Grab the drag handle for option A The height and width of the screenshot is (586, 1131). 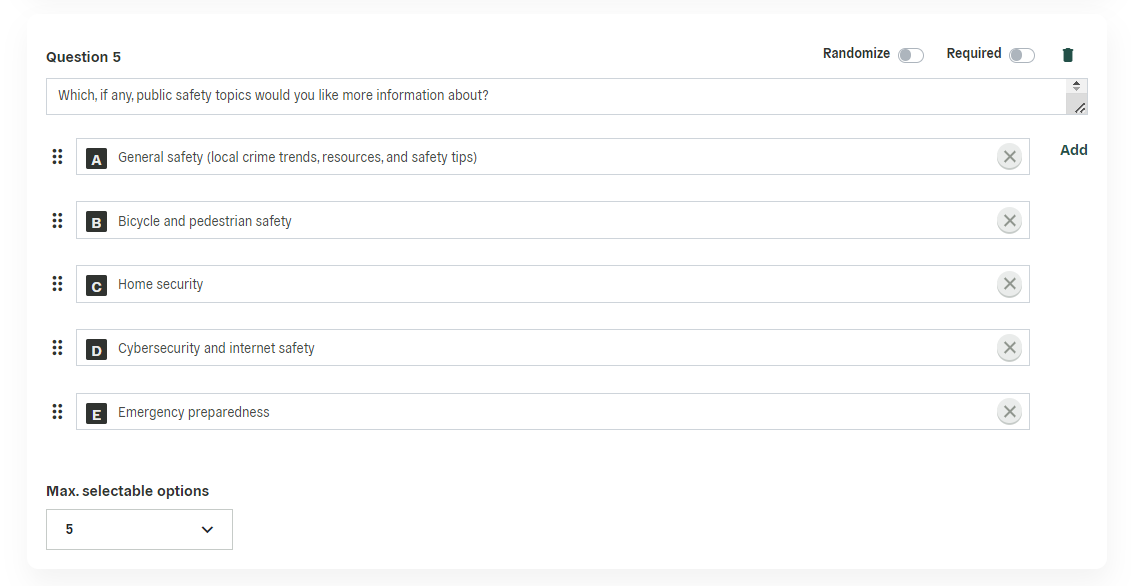coord(57,157)
